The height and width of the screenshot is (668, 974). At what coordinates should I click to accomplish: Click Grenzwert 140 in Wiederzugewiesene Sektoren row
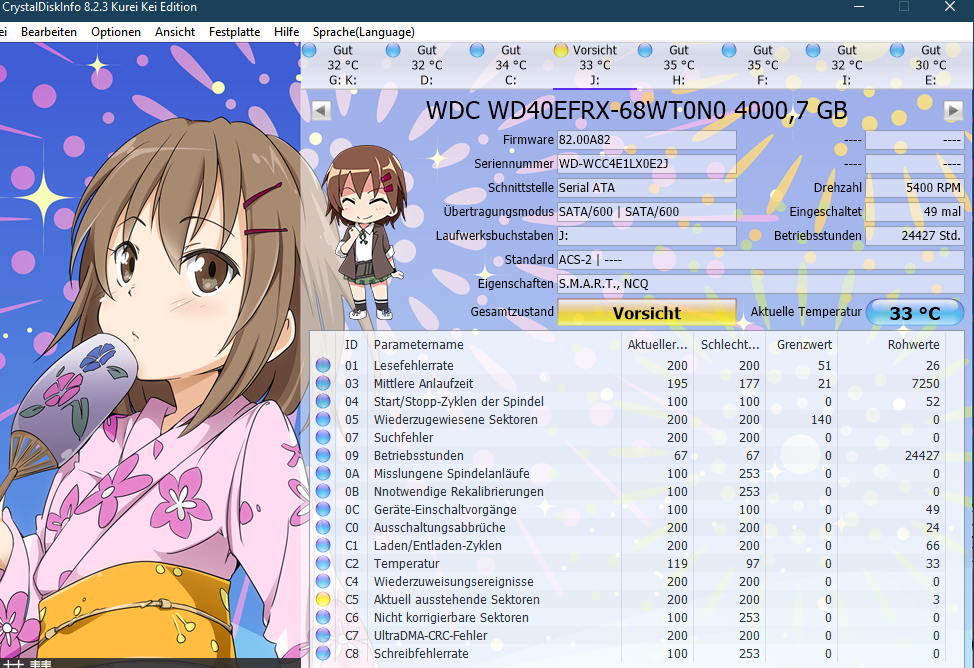tap(821, 419)
